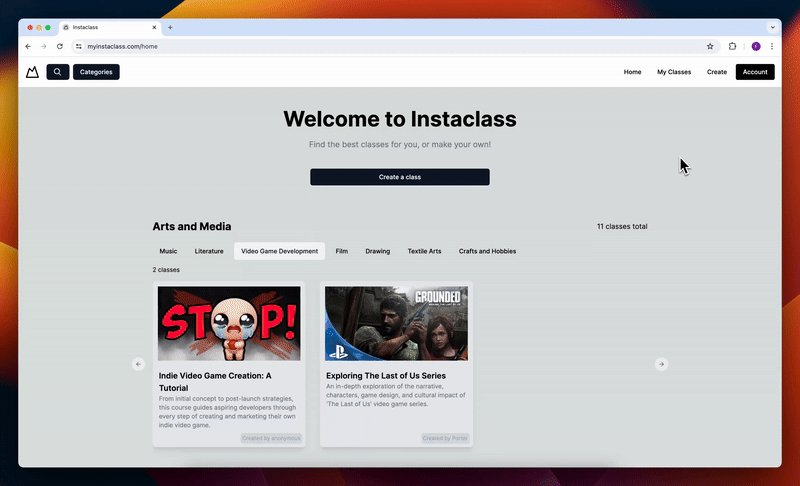This screenshot has height=486, width=800.
Task: Select the Film category tab
Action: click(342, 251)
